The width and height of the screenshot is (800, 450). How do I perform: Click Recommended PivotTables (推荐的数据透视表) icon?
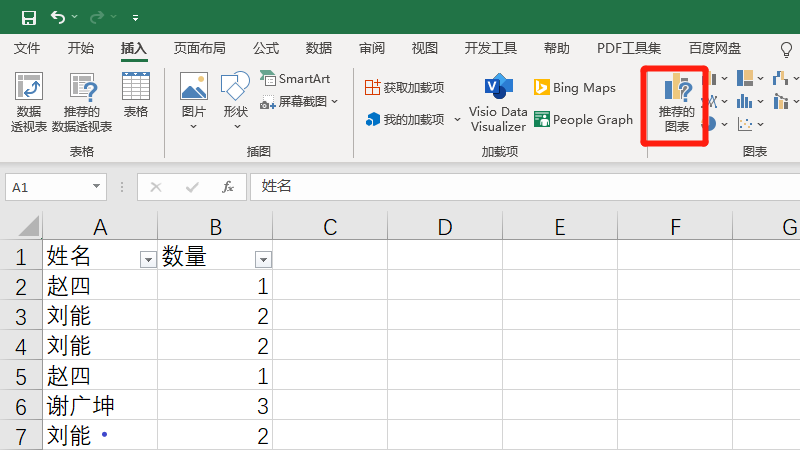[82, 101]
